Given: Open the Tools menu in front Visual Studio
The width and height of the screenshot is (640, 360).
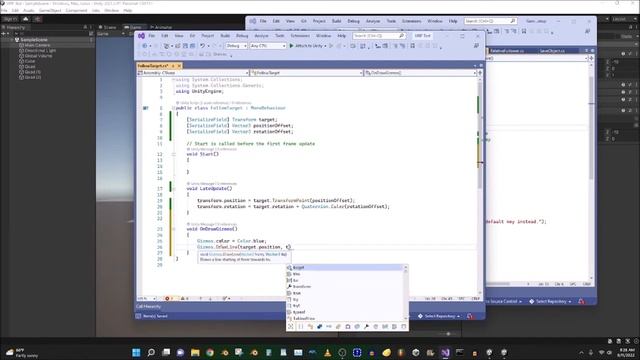Looking at the screenshot, I should click(x=280, y=36).
